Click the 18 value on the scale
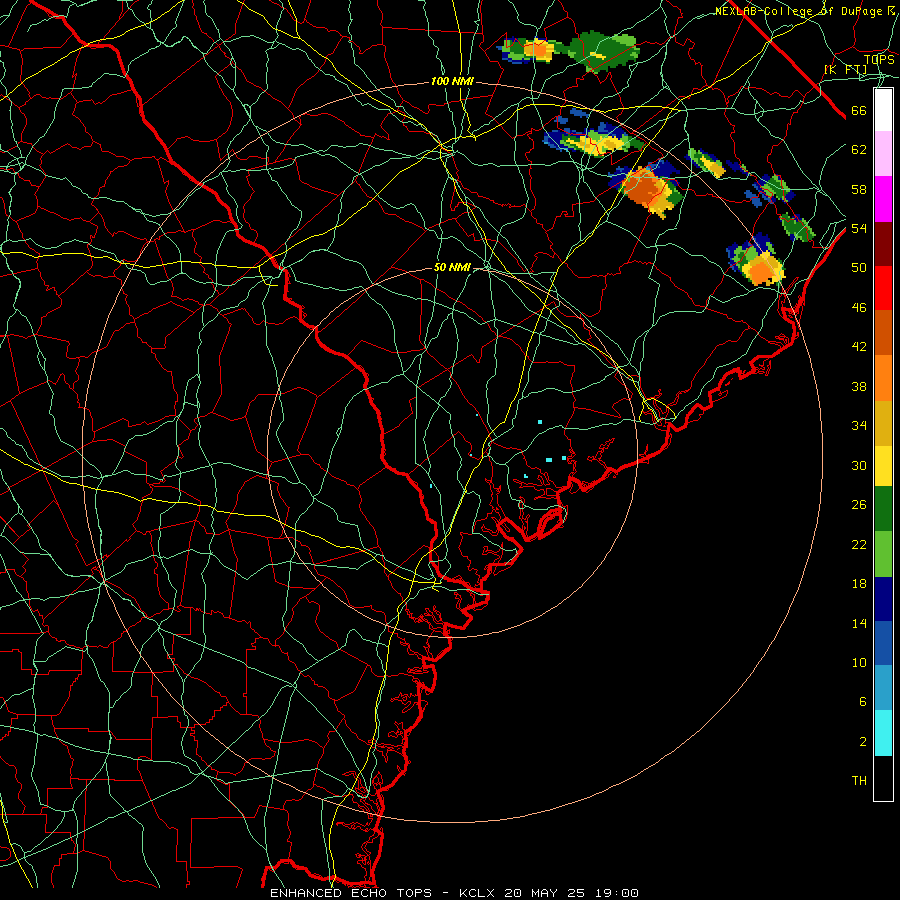The width and height of the screenshot is (900, 900). tap(859, 584)
